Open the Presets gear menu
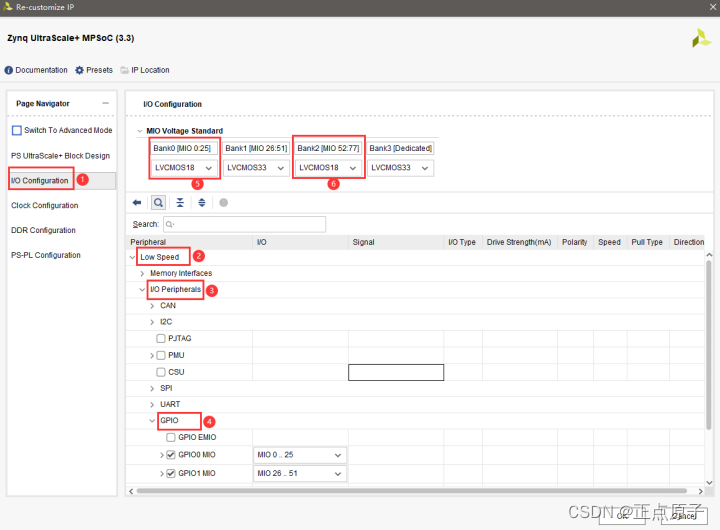Screen dimensions: 720x530 (x=94, y=70)
